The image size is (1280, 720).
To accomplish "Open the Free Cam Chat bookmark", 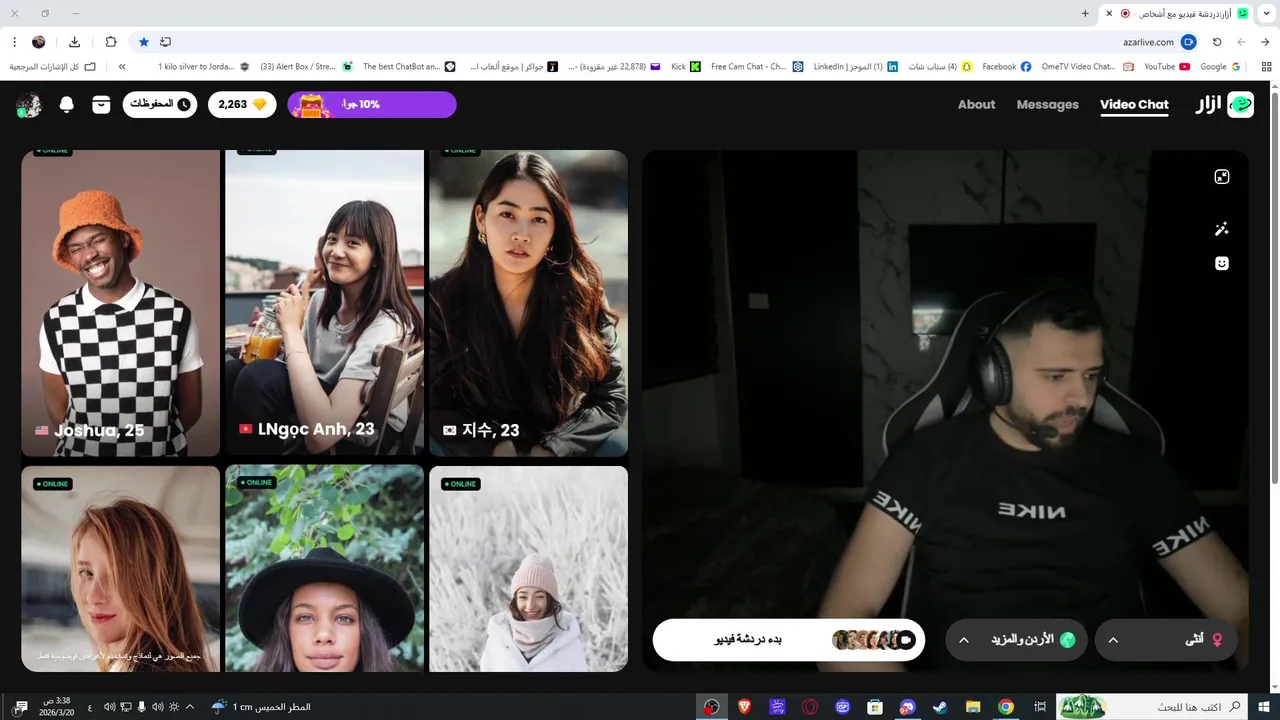I will 757,66.
